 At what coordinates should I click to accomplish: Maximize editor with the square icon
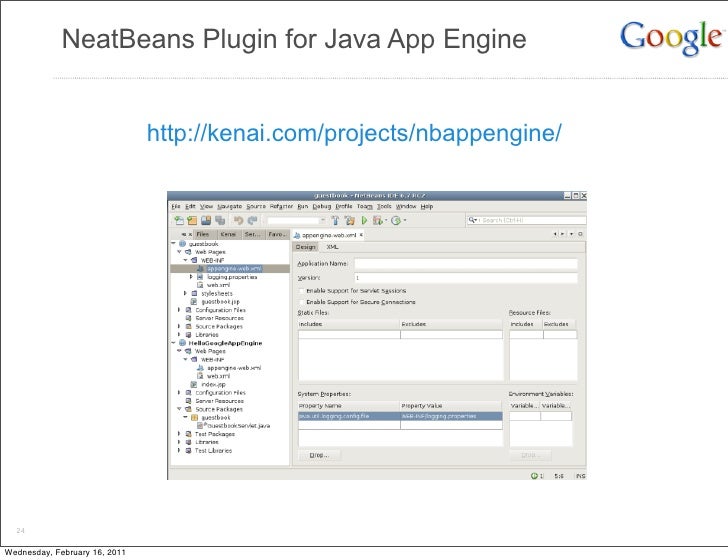click(580, 234)
